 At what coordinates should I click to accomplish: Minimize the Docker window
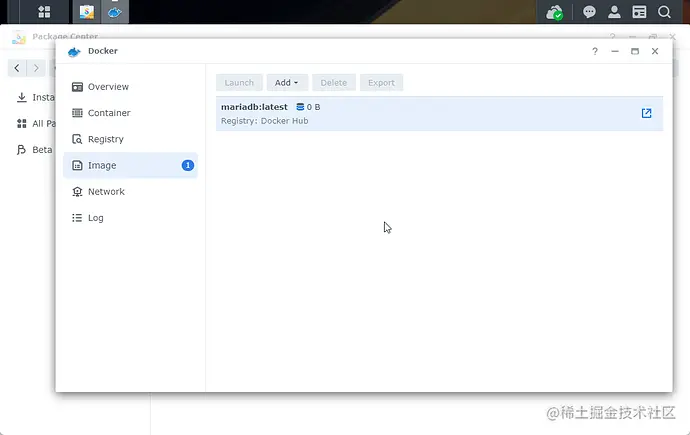point(615,51)
